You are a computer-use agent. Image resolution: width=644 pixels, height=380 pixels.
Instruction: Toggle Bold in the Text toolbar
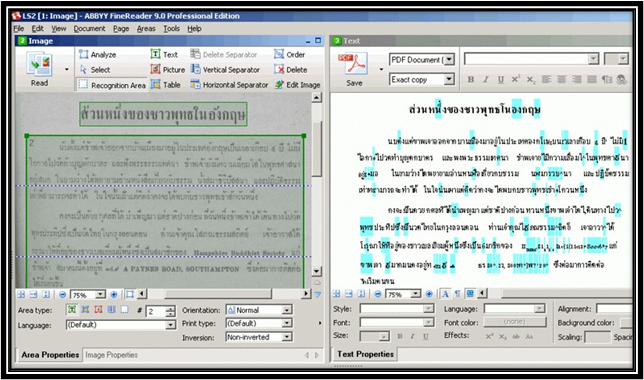471,80
